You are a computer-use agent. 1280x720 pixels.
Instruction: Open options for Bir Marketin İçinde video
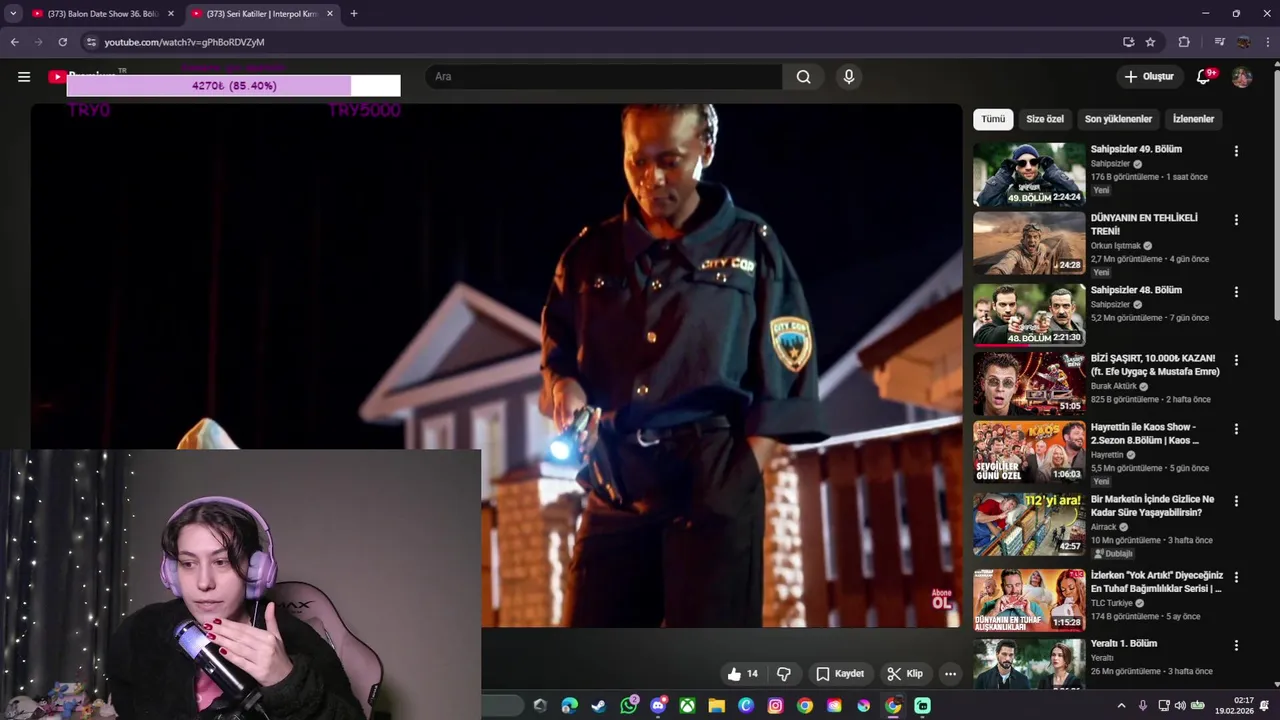click(x=1236, y=501)
